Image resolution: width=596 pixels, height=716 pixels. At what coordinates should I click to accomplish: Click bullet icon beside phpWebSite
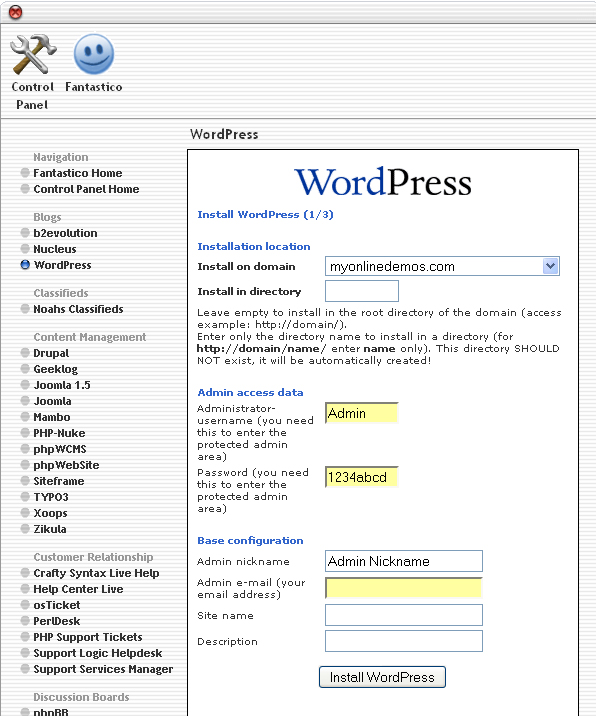coord(25,464)
